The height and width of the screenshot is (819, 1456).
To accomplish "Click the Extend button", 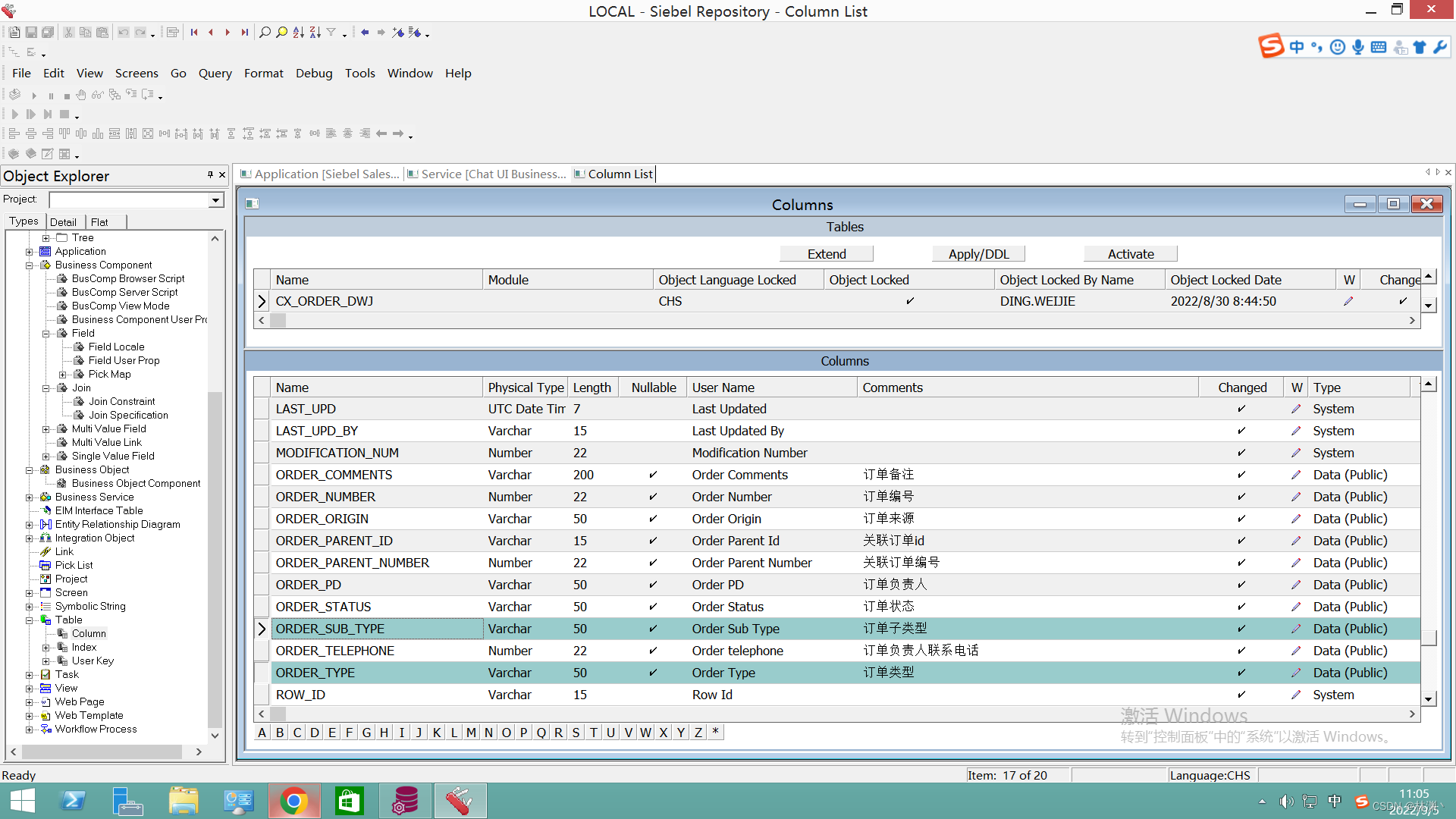I will (x=827, y=254).
